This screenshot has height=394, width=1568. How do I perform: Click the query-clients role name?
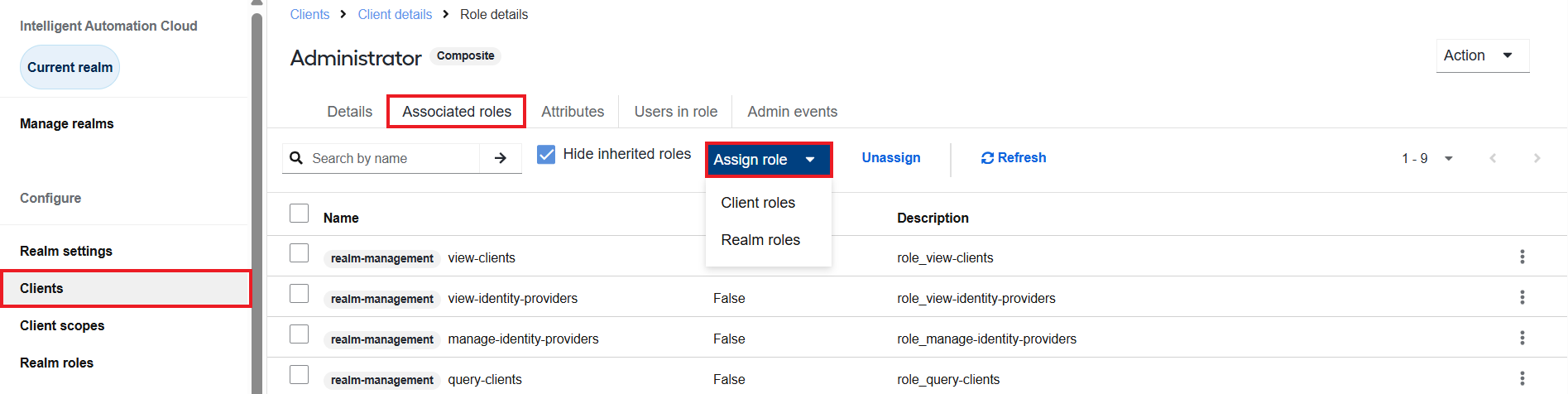[x=485, y=379]
